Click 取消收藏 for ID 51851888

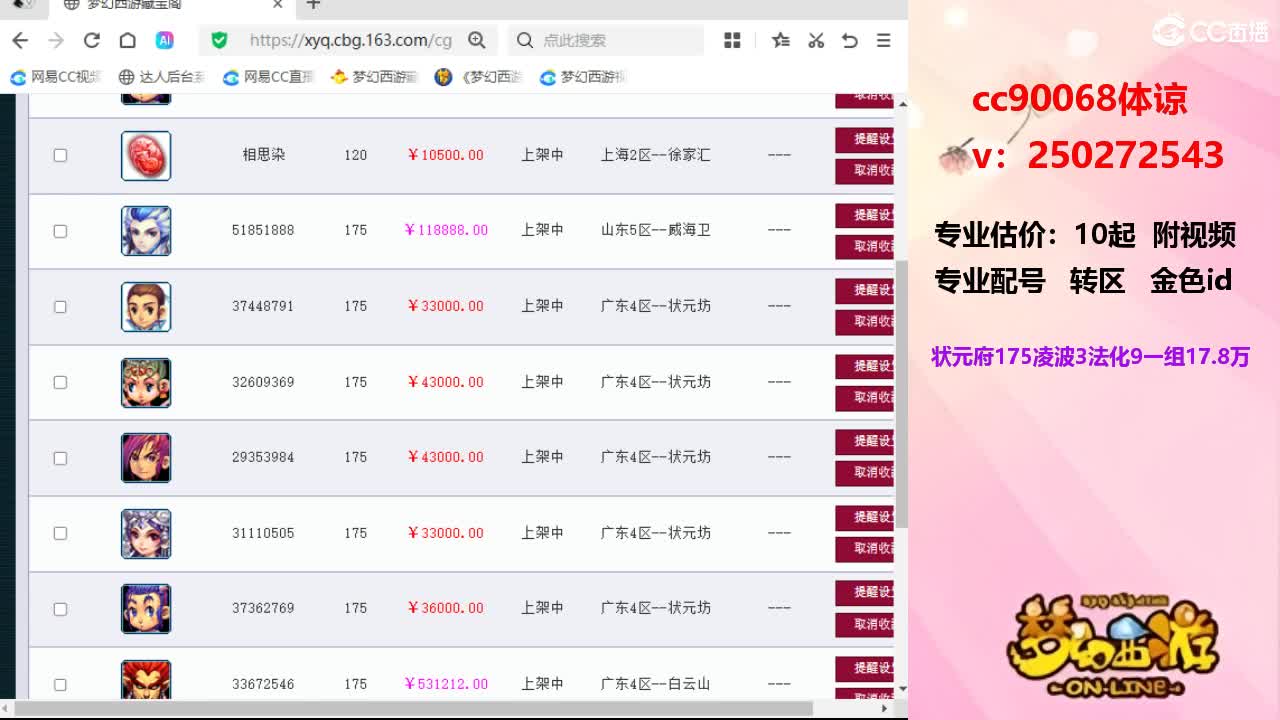pos(864,246)
